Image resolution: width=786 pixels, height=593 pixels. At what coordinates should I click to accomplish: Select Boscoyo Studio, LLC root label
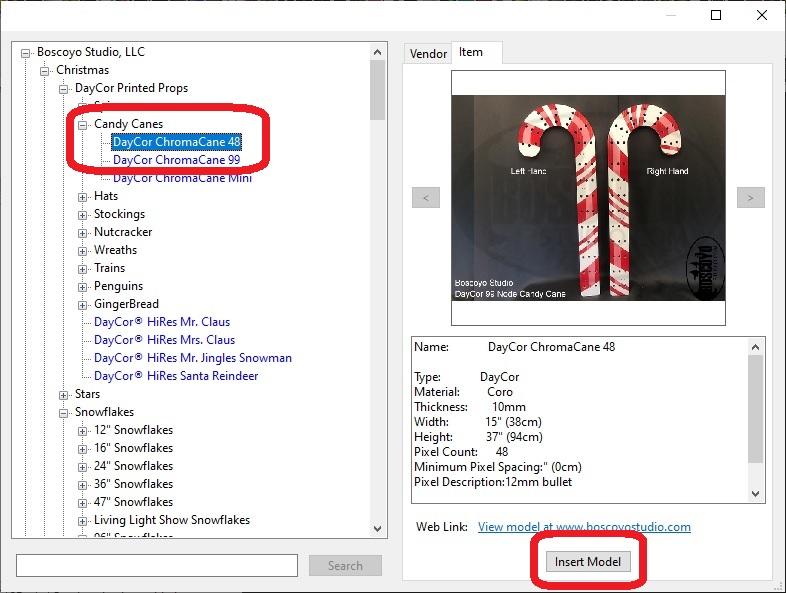tap(91, 52)
